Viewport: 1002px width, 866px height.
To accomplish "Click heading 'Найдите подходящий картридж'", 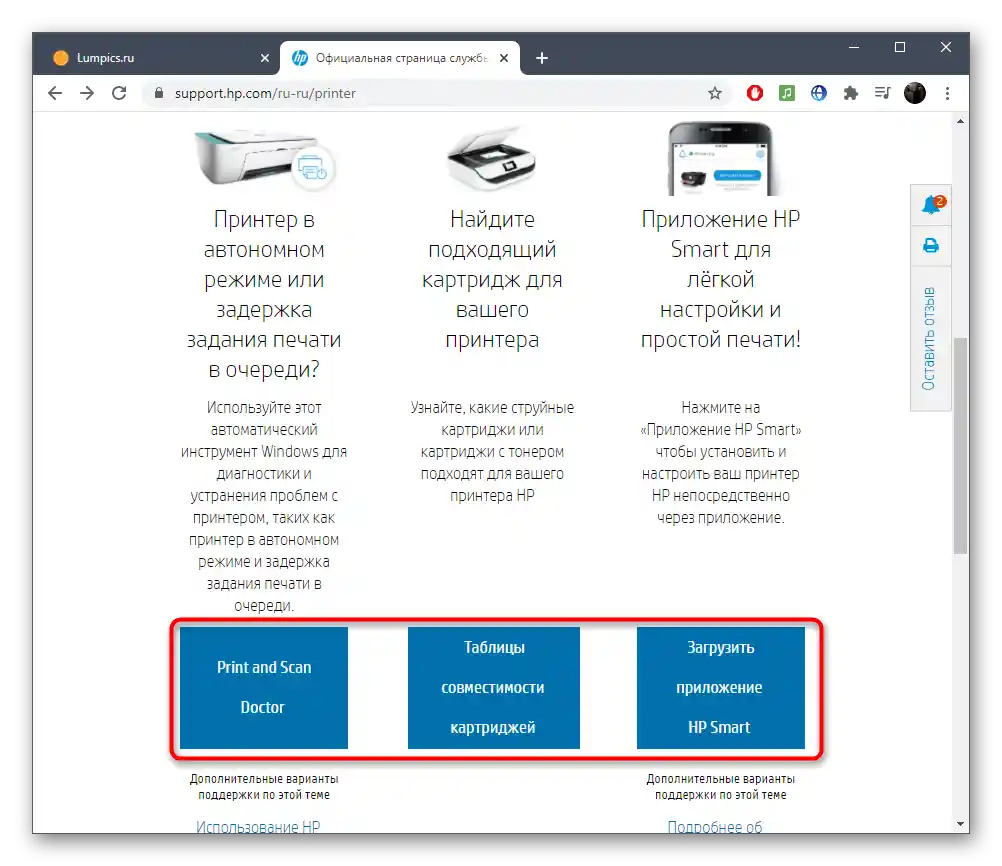I will (x=492, y=279).
